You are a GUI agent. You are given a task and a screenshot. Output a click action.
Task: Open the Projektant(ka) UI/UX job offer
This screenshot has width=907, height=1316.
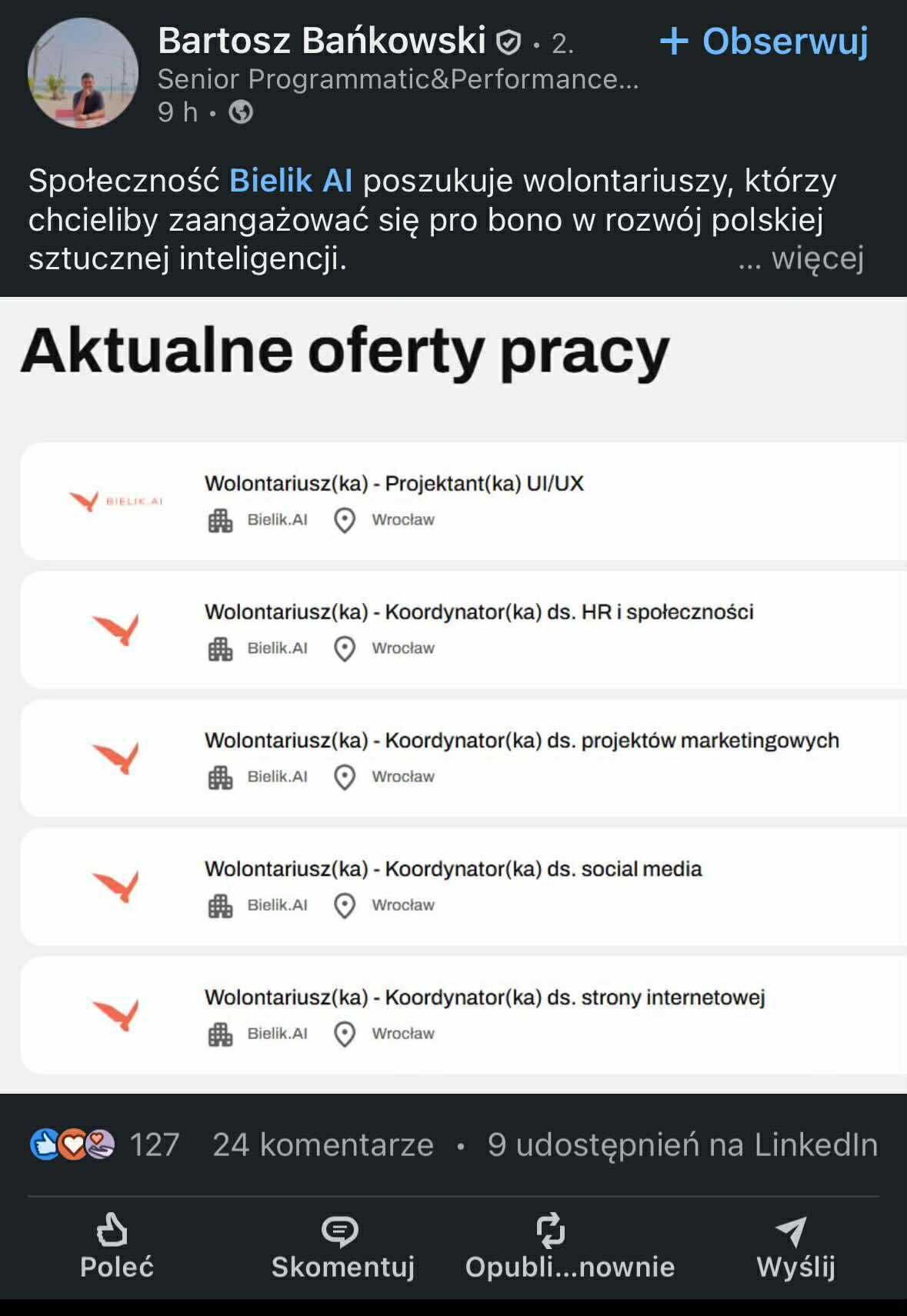pyautogui.click(x=394, y=484)
